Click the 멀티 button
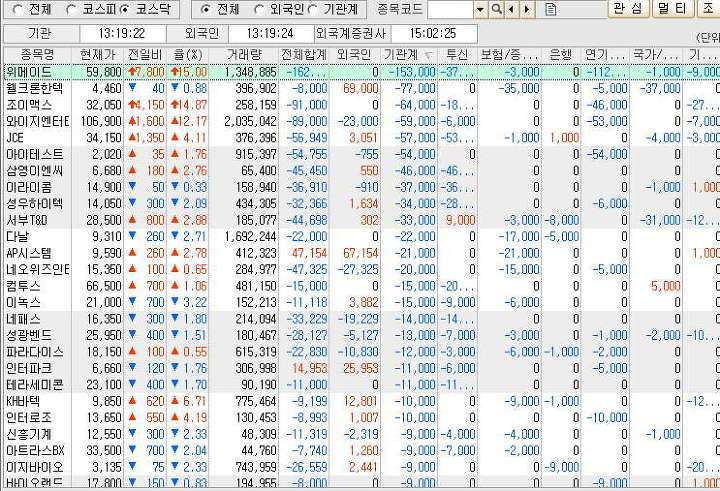This screenshot has width=720, height=491. (672, 8)
